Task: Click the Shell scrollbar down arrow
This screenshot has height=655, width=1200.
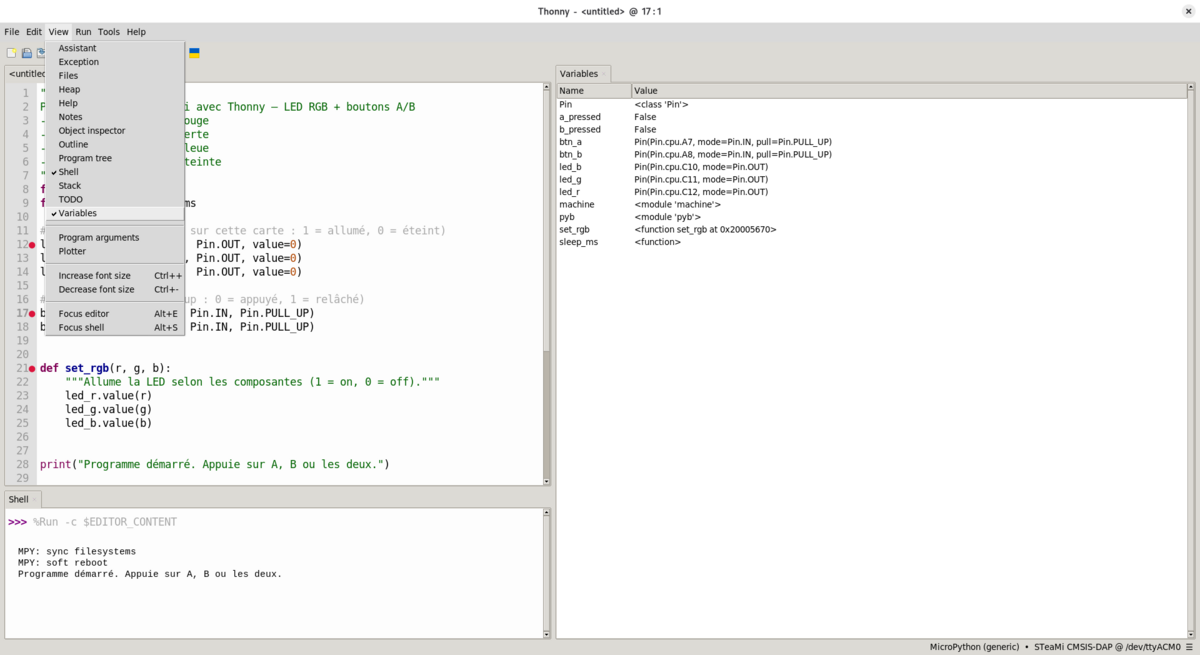Action: click(x=546, y=634)
